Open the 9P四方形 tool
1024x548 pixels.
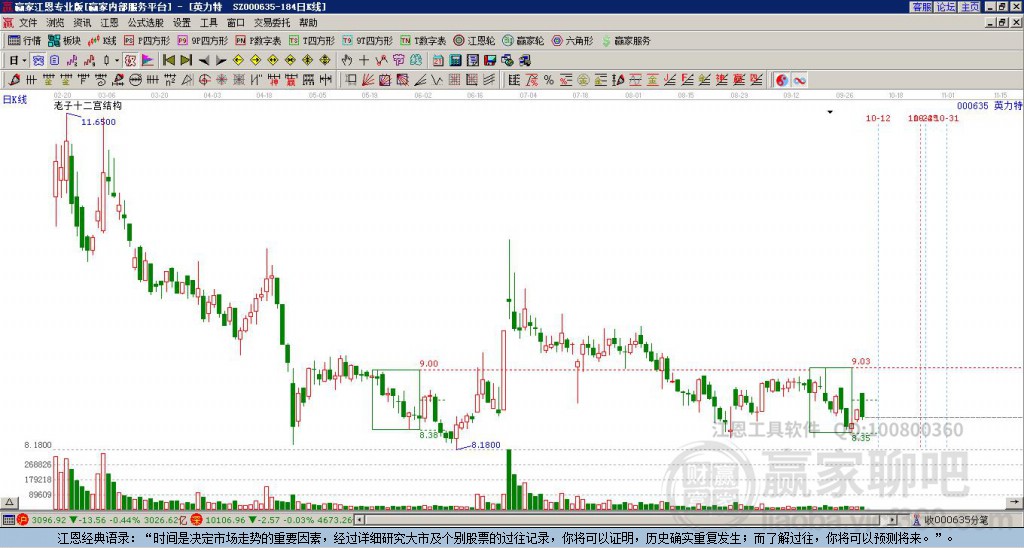[203, 40]
